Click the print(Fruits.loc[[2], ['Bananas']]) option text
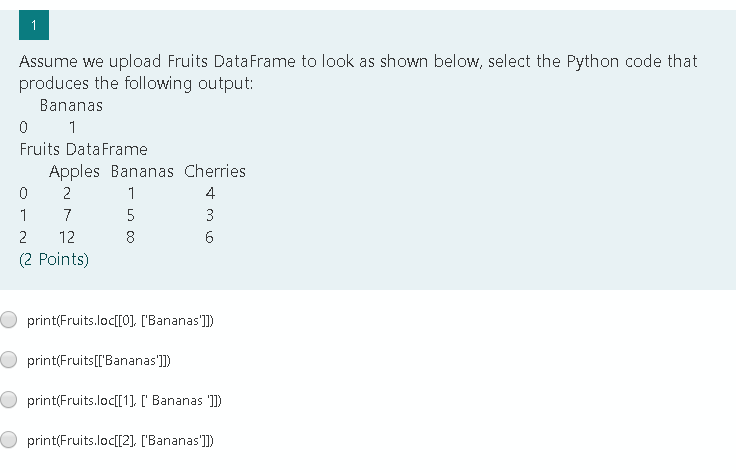 pyautogui.click(x=119, y=440)
